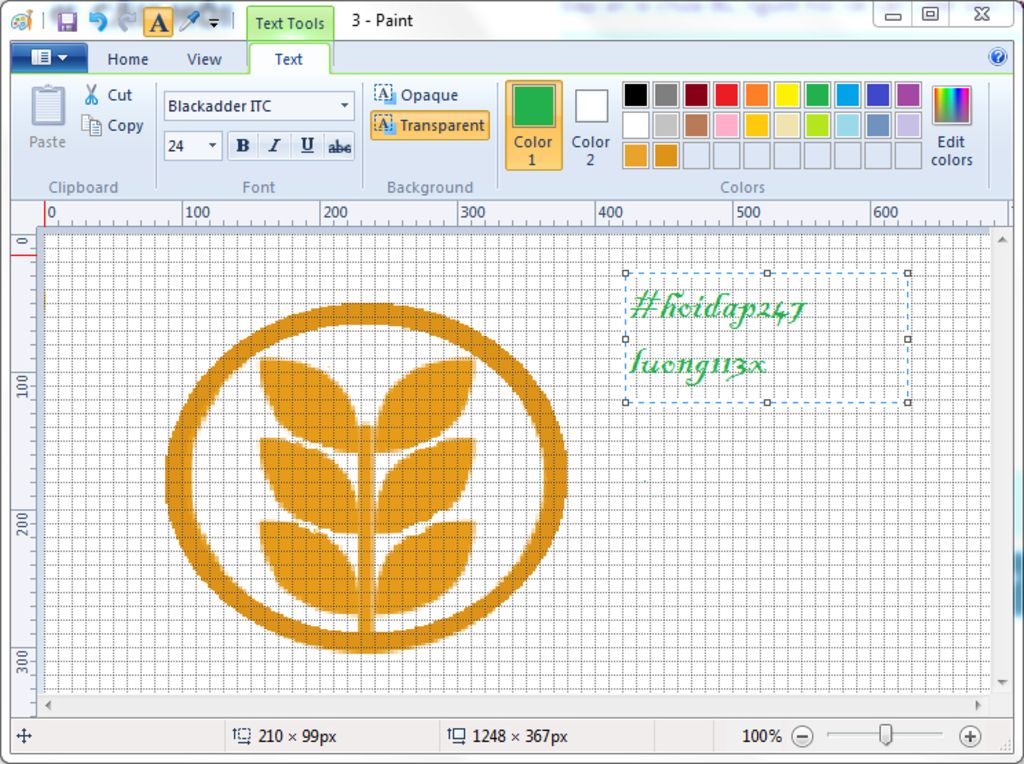The height and width of the screenshot is (764, 1024).
Task: Zoom out with the minus button
Action: tap(802, 737)
